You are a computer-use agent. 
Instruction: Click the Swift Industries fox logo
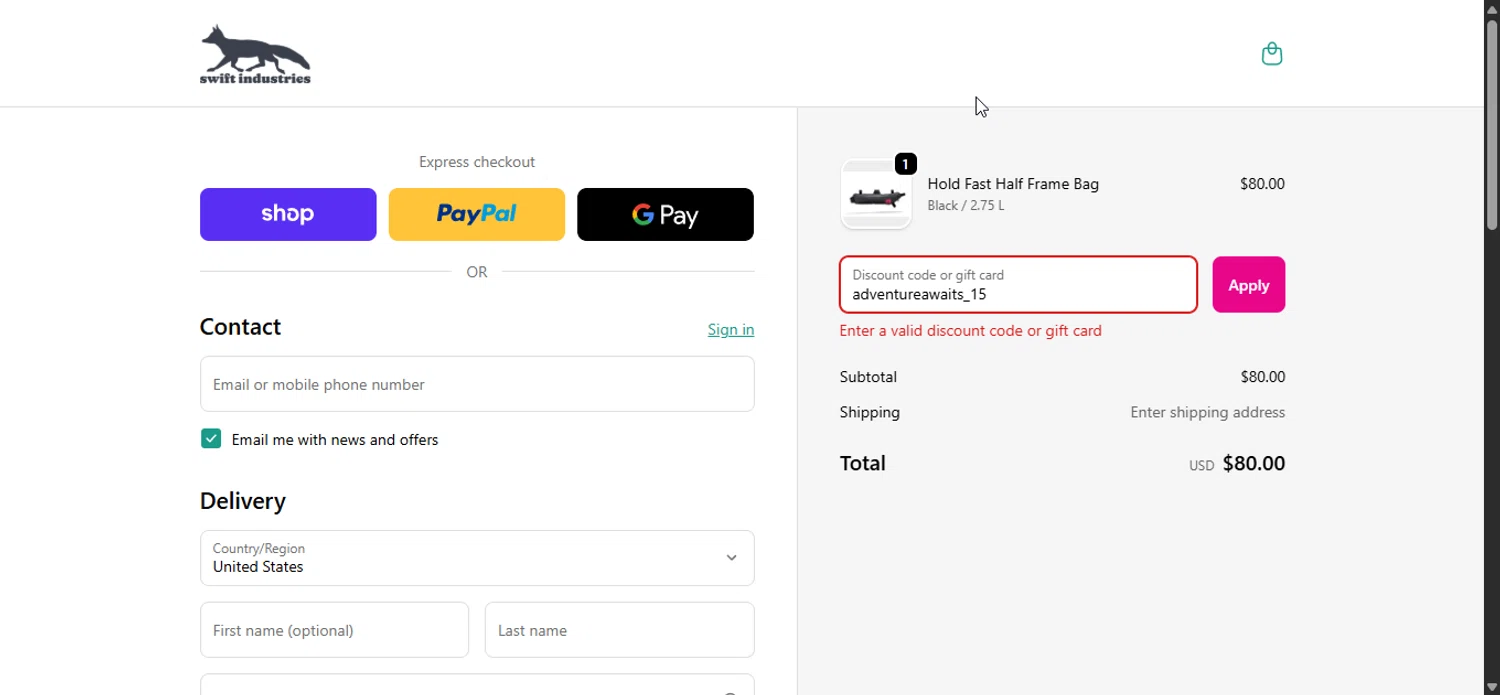click(x=255, y=54)
